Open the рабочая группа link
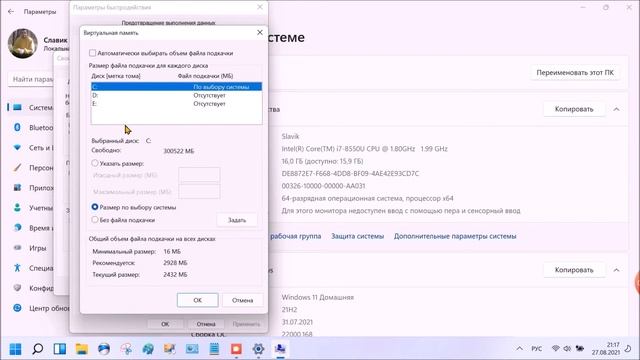Screen dimensions: 640x360 tap(296, 236)
